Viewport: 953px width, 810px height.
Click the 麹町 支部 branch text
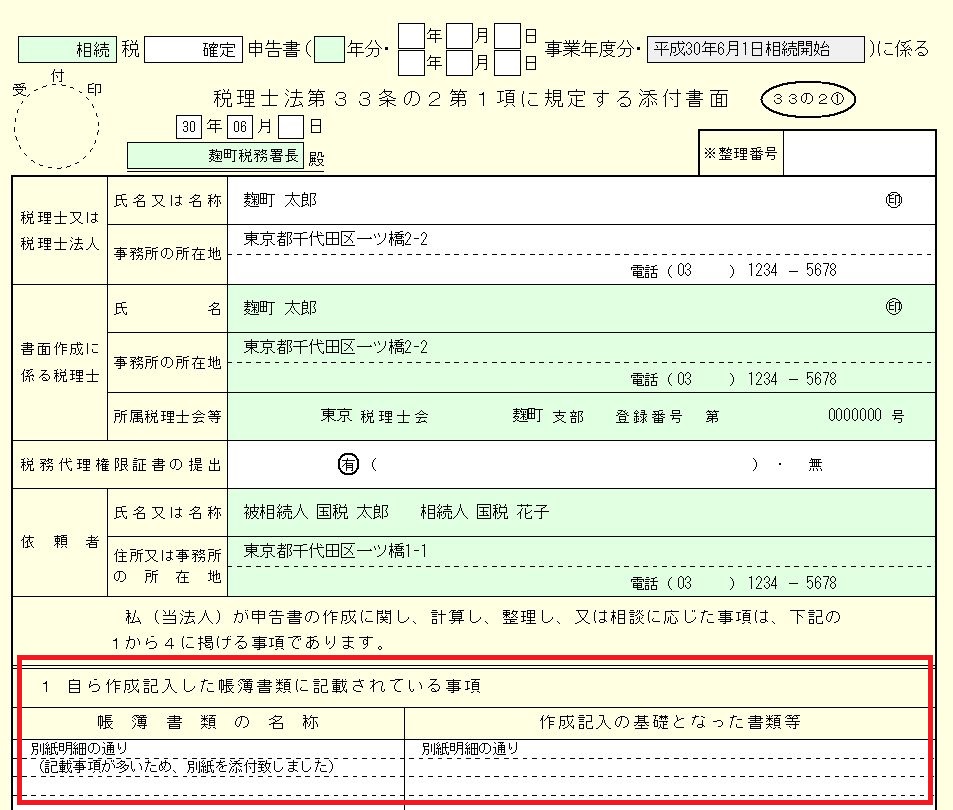click(x=548, y=416)
